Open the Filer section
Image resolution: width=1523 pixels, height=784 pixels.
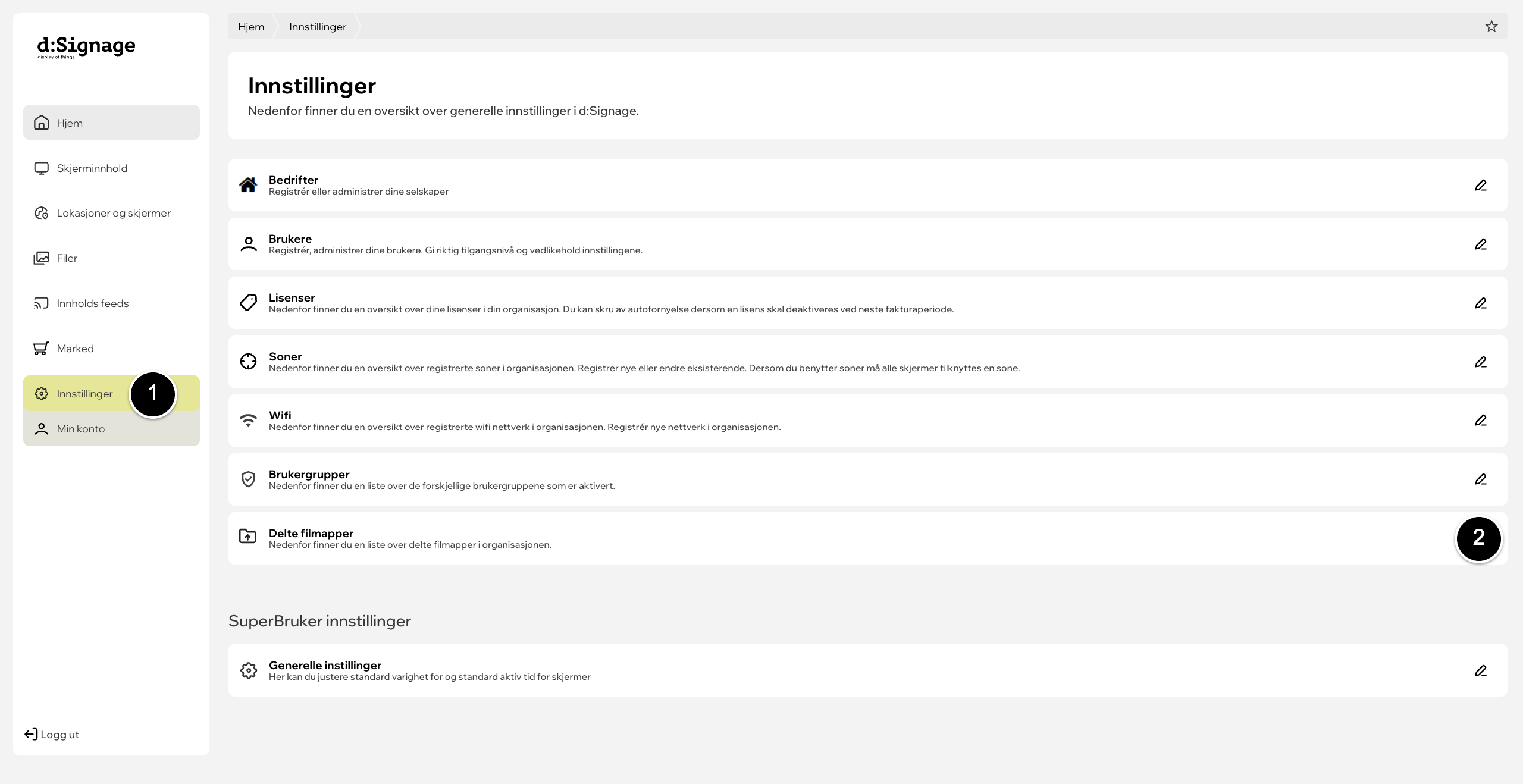pos(111,258)
